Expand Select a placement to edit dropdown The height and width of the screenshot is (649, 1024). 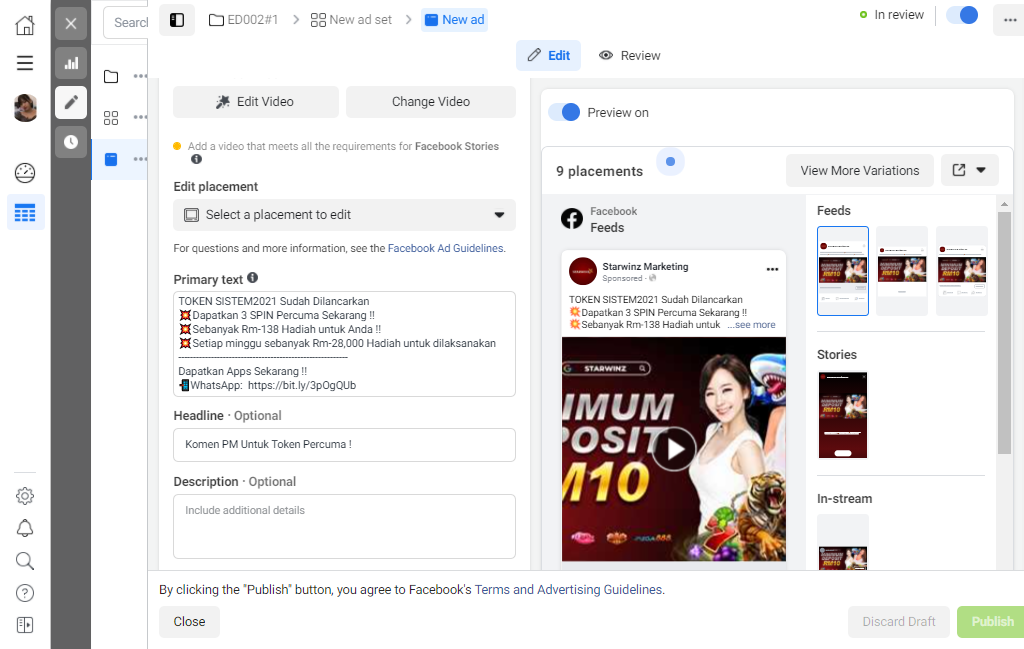[344, 215]
